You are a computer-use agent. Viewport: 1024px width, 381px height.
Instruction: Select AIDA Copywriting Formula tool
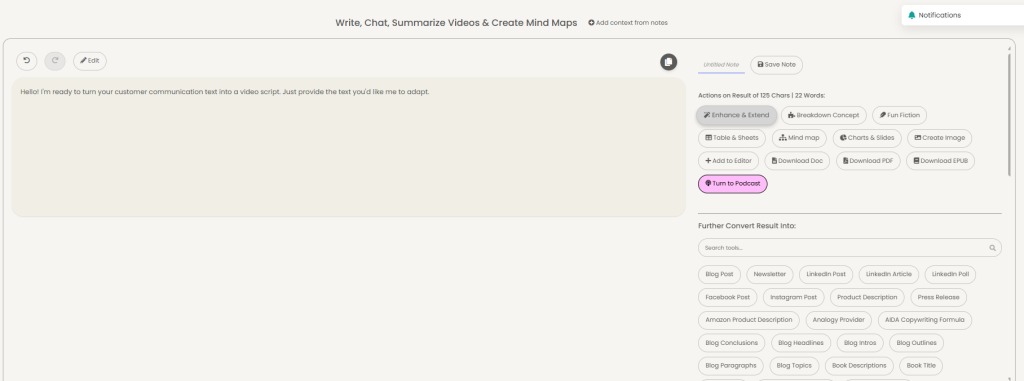(925, 320)
